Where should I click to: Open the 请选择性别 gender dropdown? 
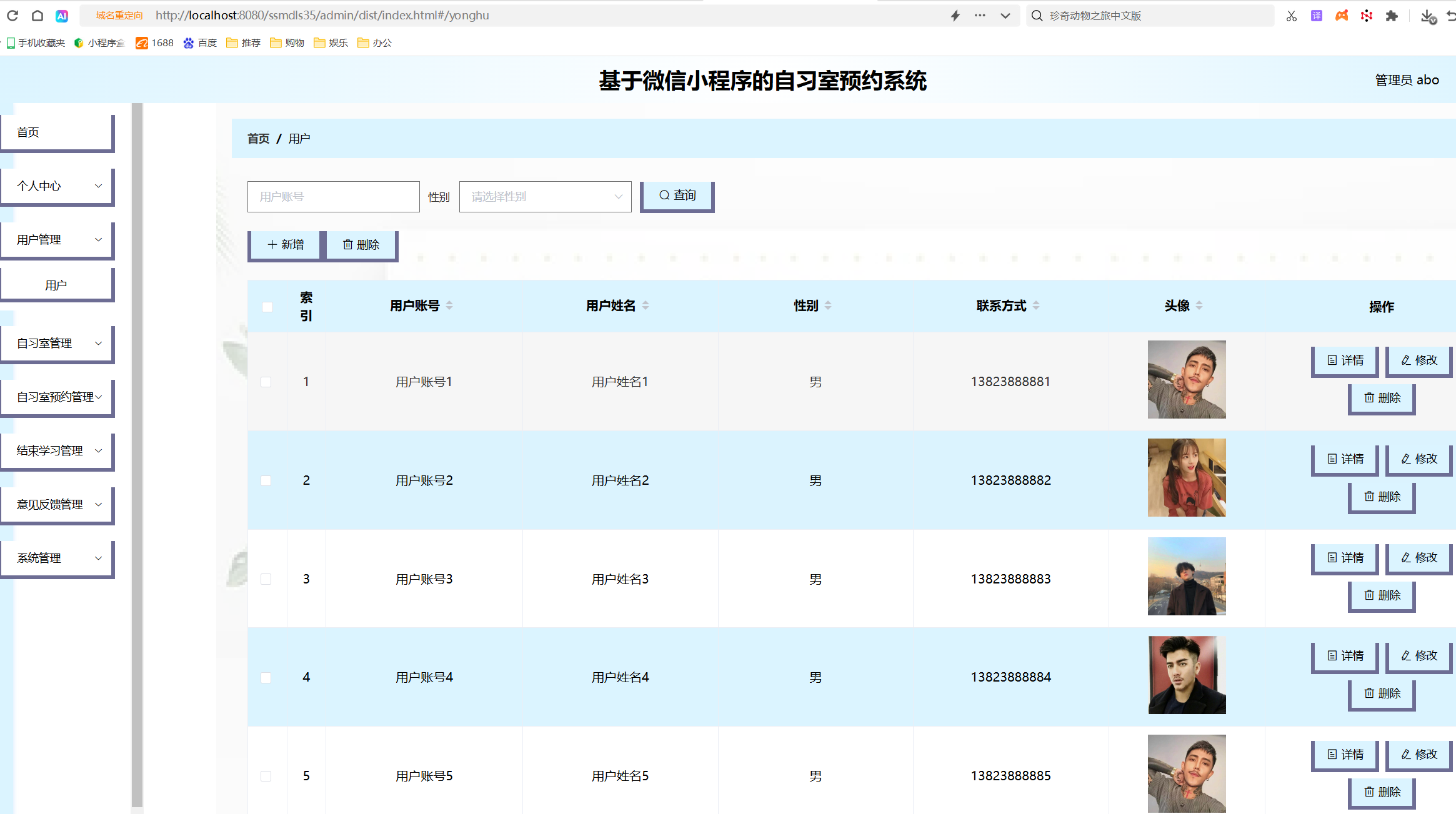(544, 196)
